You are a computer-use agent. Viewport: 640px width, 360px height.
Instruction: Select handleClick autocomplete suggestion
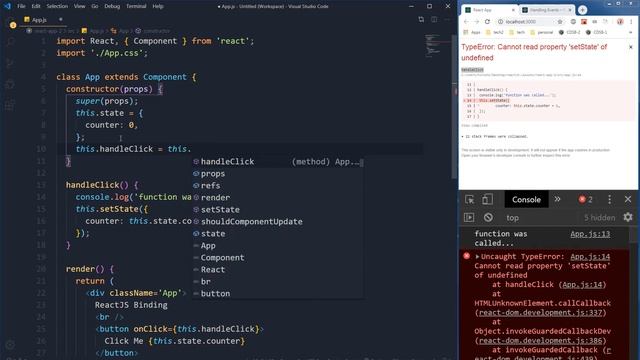tap(278, 162)
